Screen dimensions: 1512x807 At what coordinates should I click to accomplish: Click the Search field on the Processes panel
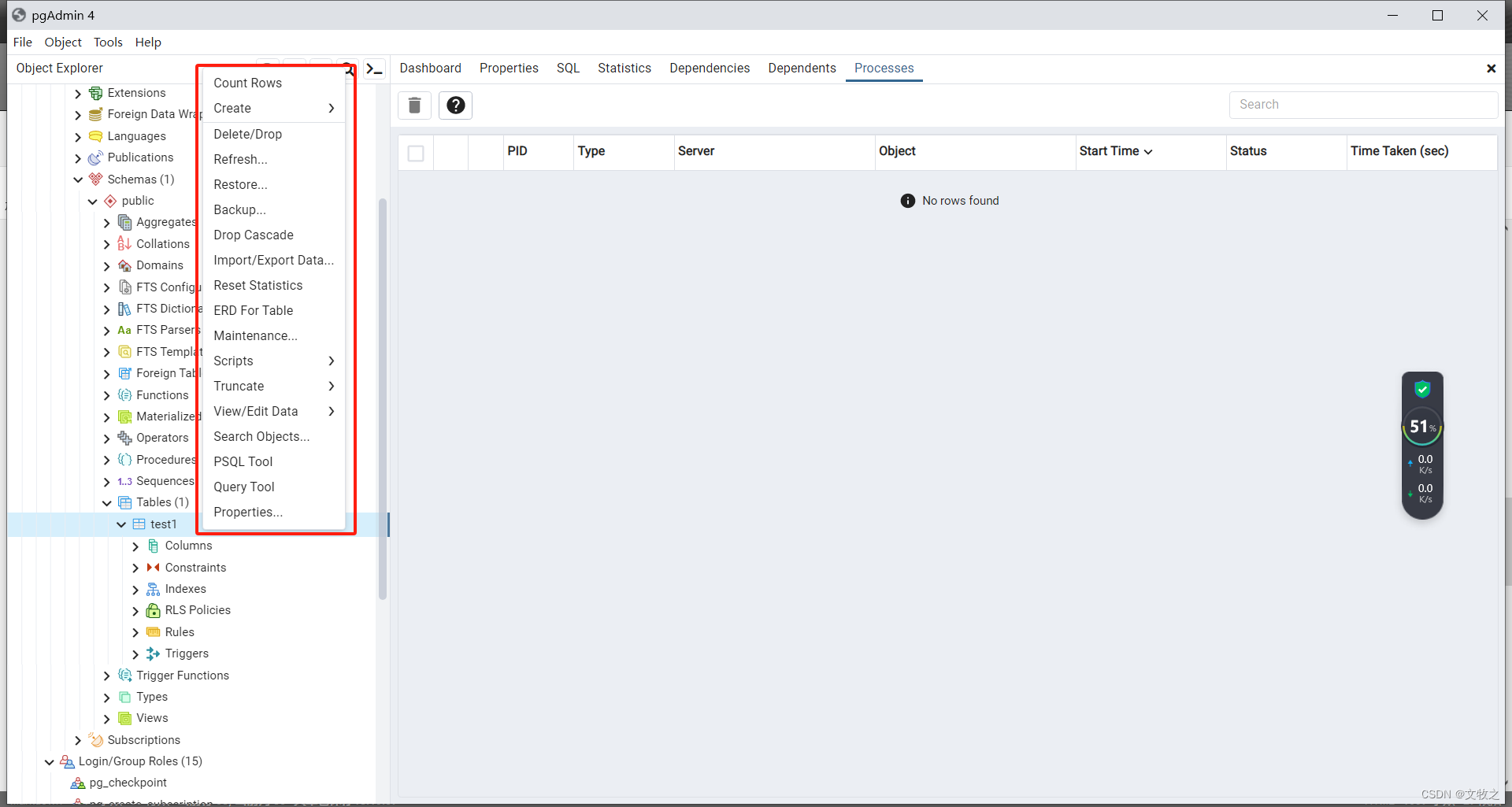1363,104
